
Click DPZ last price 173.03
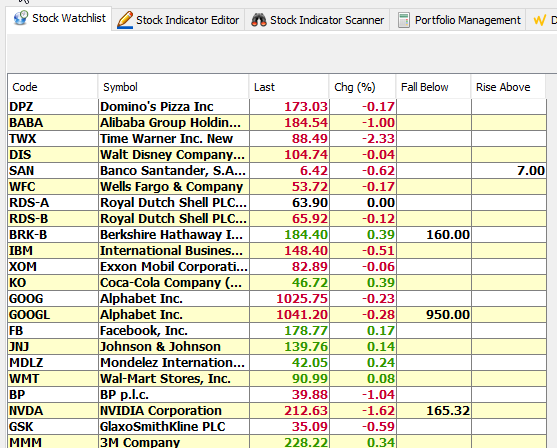(290, 107)
